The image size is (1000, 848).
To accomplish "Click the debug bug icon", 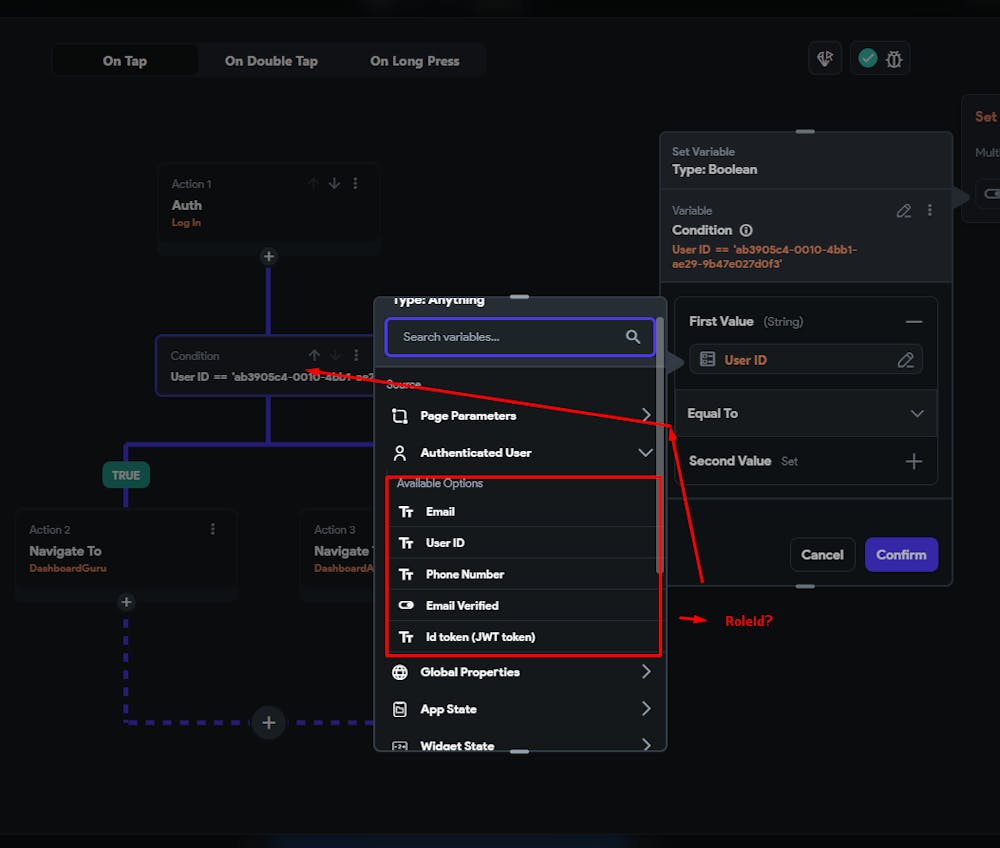I will click(894, 59).
